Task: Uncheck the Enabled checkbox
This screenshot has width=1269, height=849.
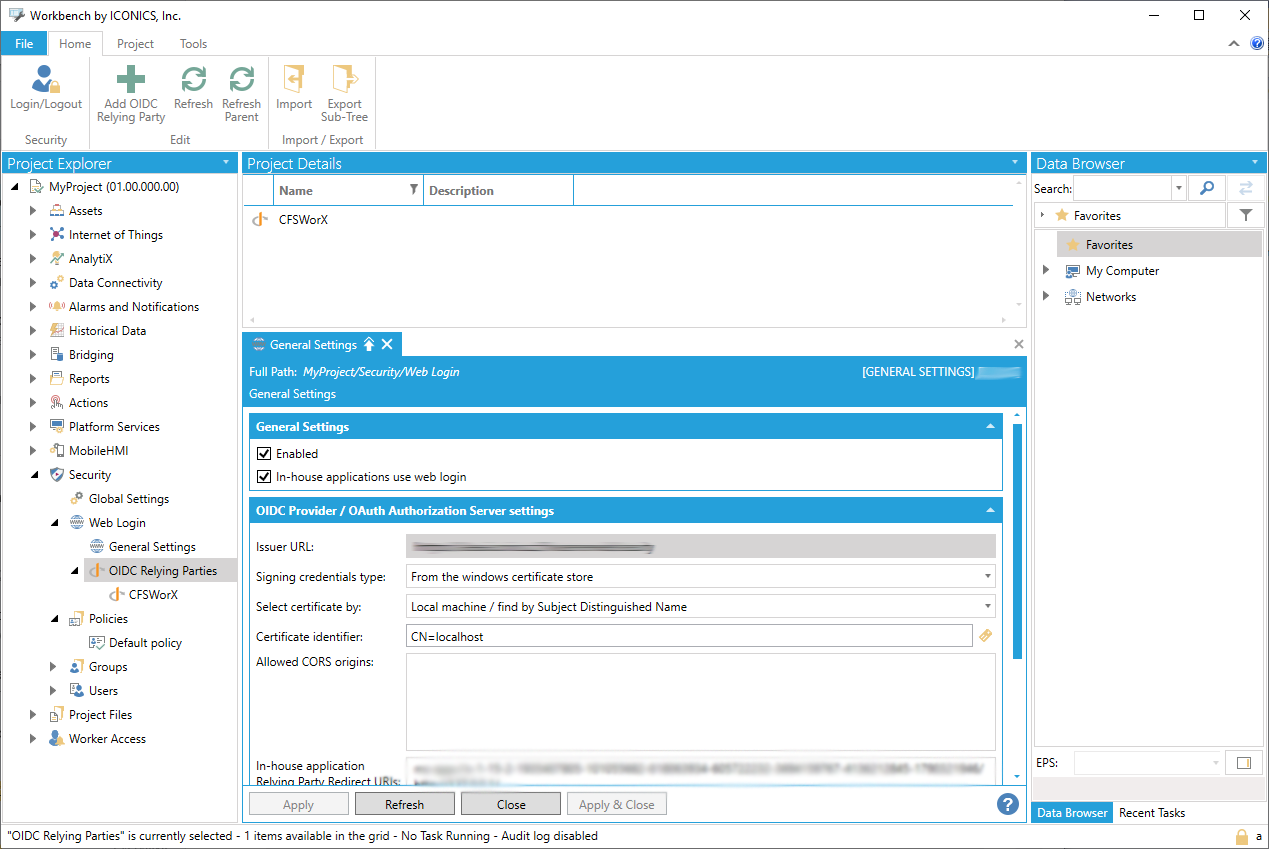Action: [x=265, y=454]
